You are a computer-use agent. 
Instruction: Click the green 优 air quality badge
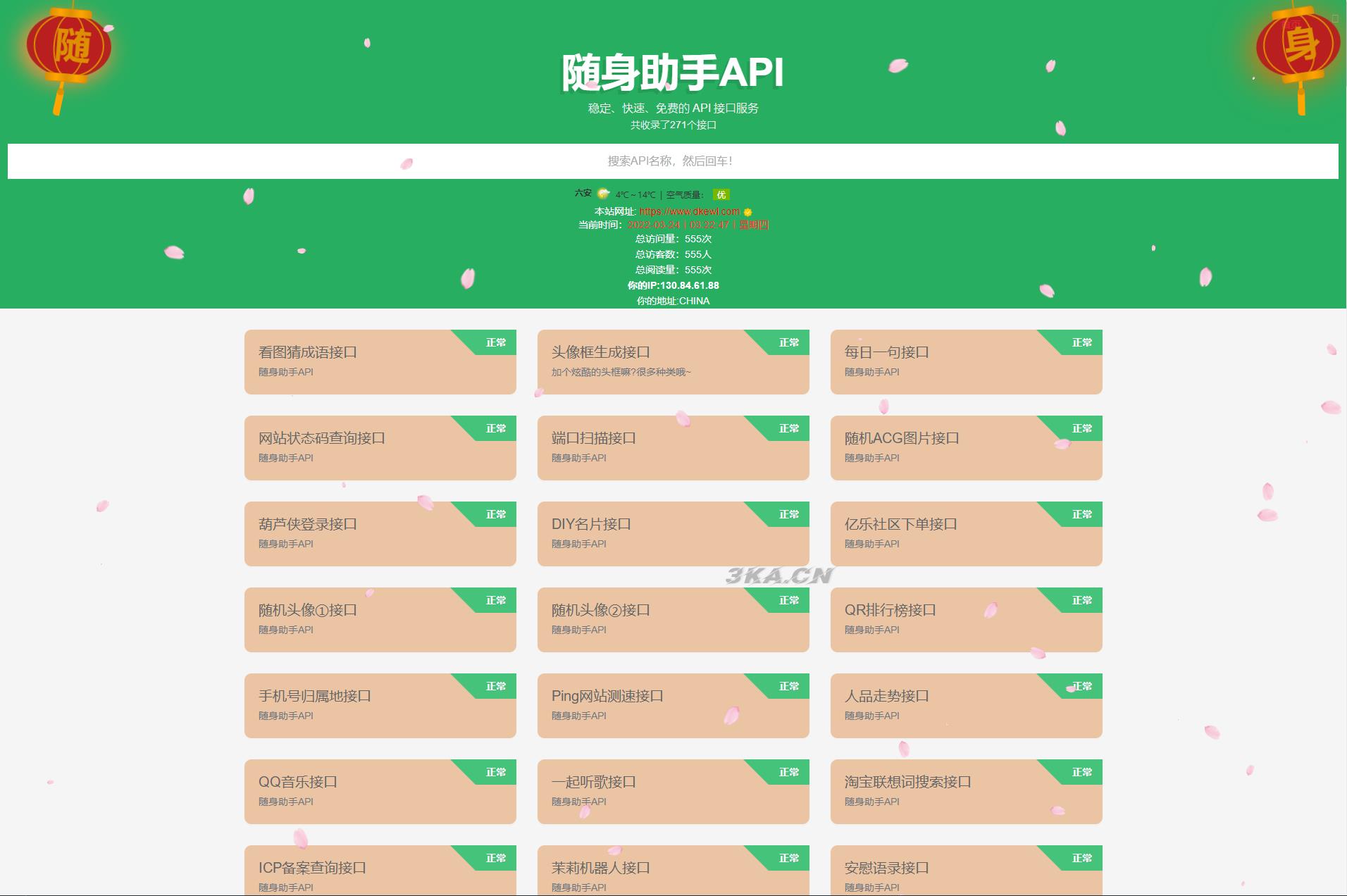[720, 194]
